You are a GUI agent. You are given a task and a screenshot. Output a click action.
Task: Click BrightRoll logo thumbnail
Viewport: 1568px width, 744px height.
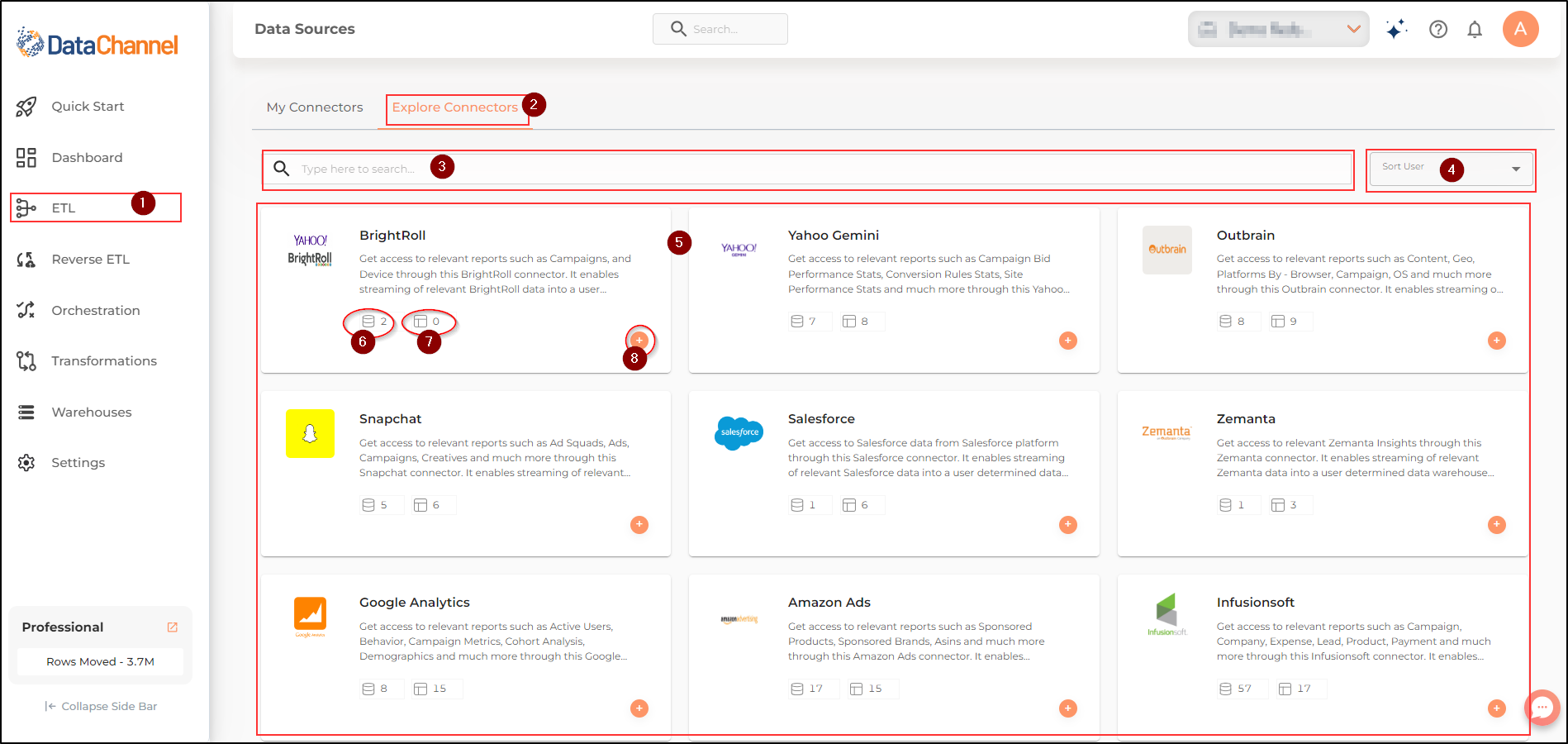coord(310,250)
